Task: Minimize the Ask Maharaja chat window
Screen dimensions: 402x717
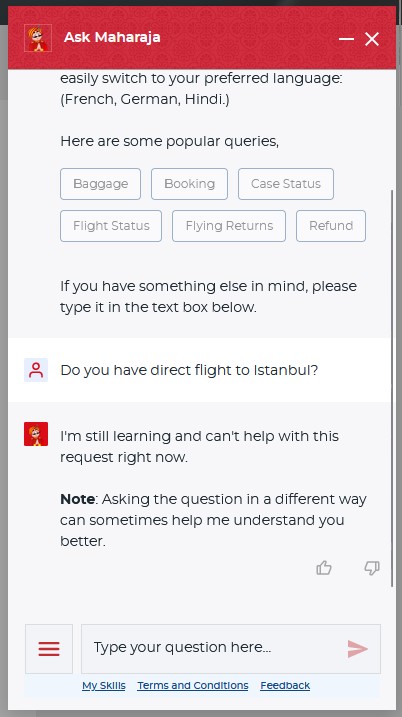Action: pos(346,39)
